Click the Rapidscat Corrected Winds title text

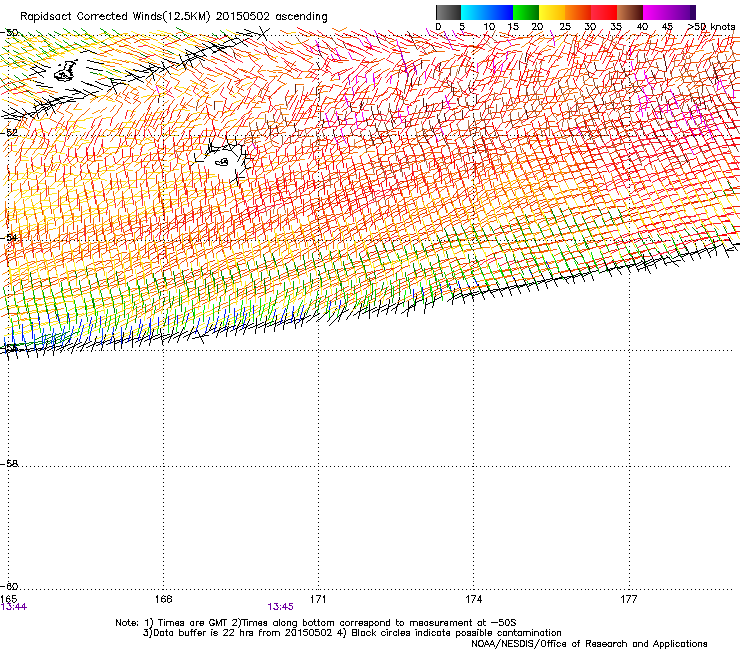coord(174,17)
